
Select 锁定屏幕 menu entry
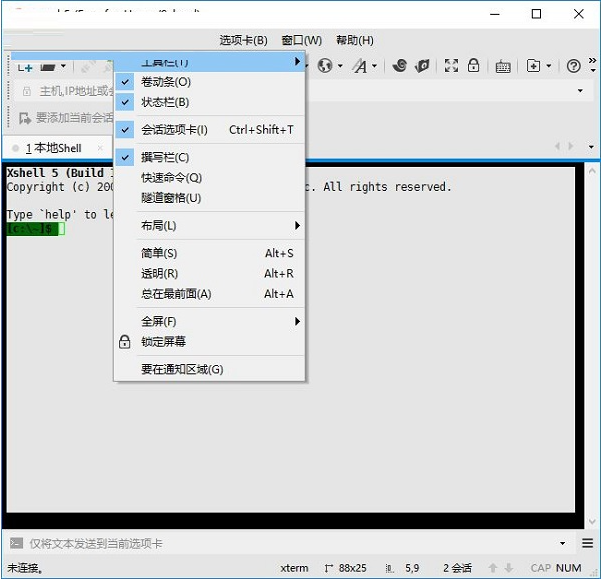209,342
